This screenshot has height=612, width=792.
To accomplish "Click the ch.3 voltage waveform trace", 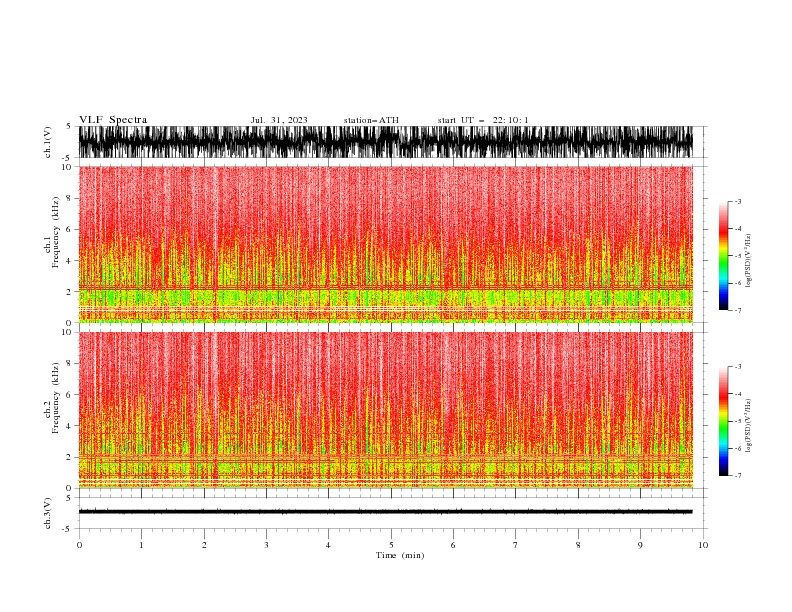I will [x=386, y=512].
